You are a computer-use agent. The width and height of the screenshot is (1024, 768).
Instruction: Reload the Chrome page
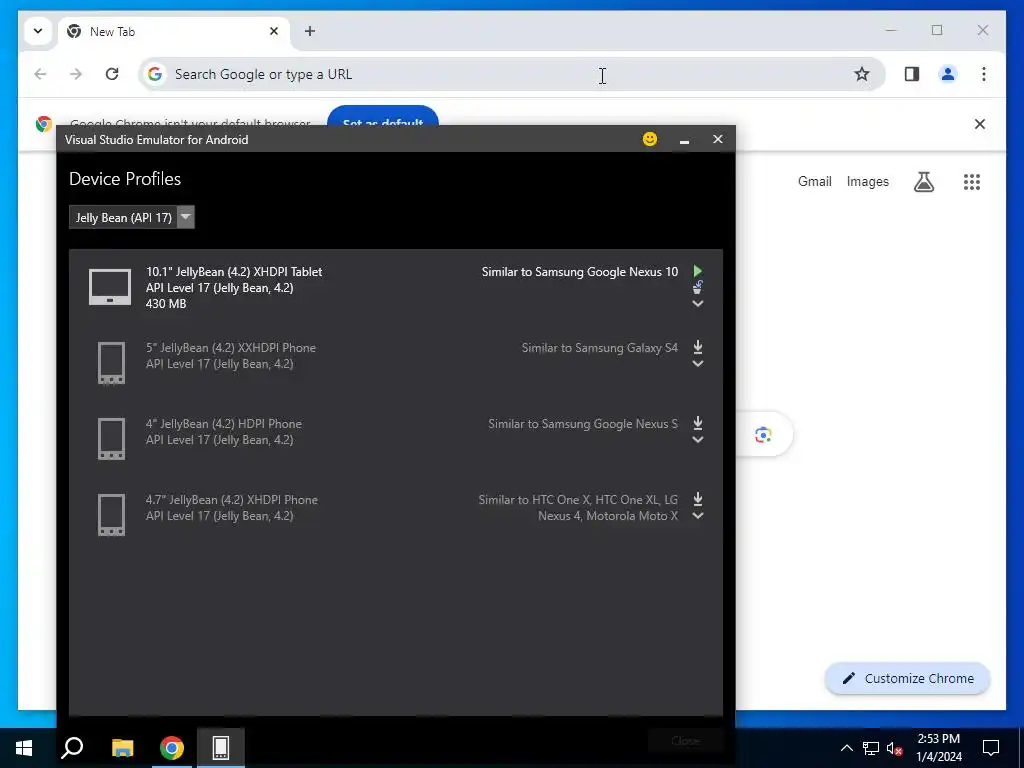tap(112, 74)
